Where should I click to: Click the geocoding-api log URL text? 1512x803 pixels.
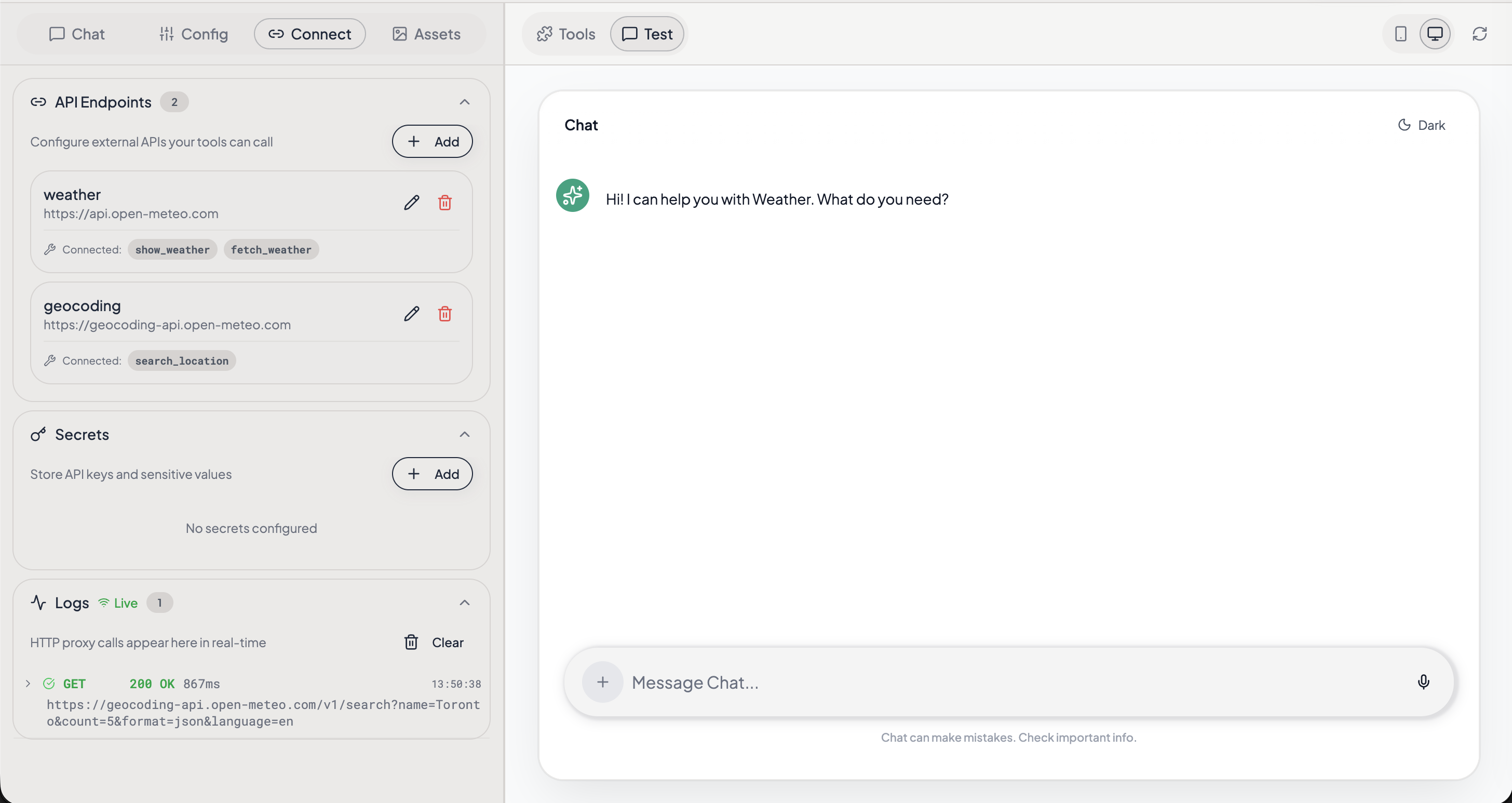[264, 713]
